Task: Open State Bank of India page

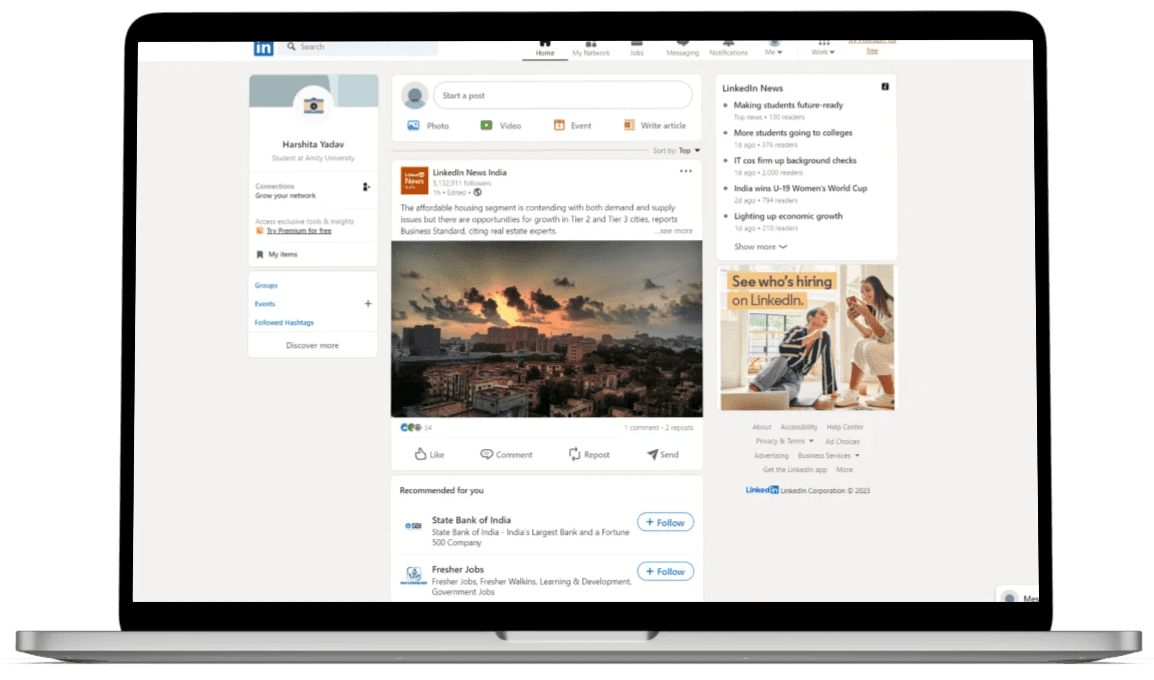Action: [x=471, y=520]
